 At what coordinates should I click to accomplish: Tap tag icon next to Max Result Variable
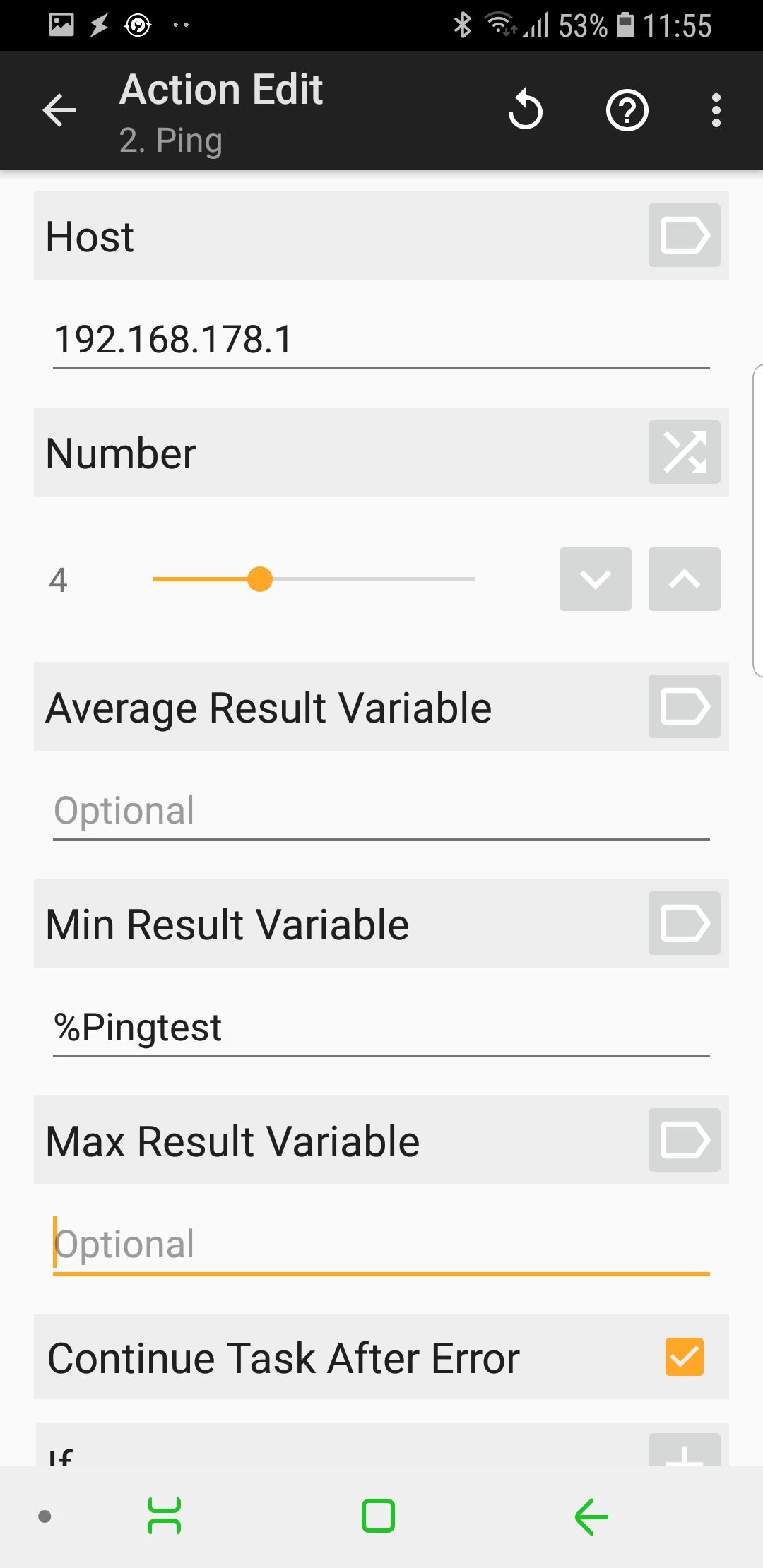coord(684,1140)
